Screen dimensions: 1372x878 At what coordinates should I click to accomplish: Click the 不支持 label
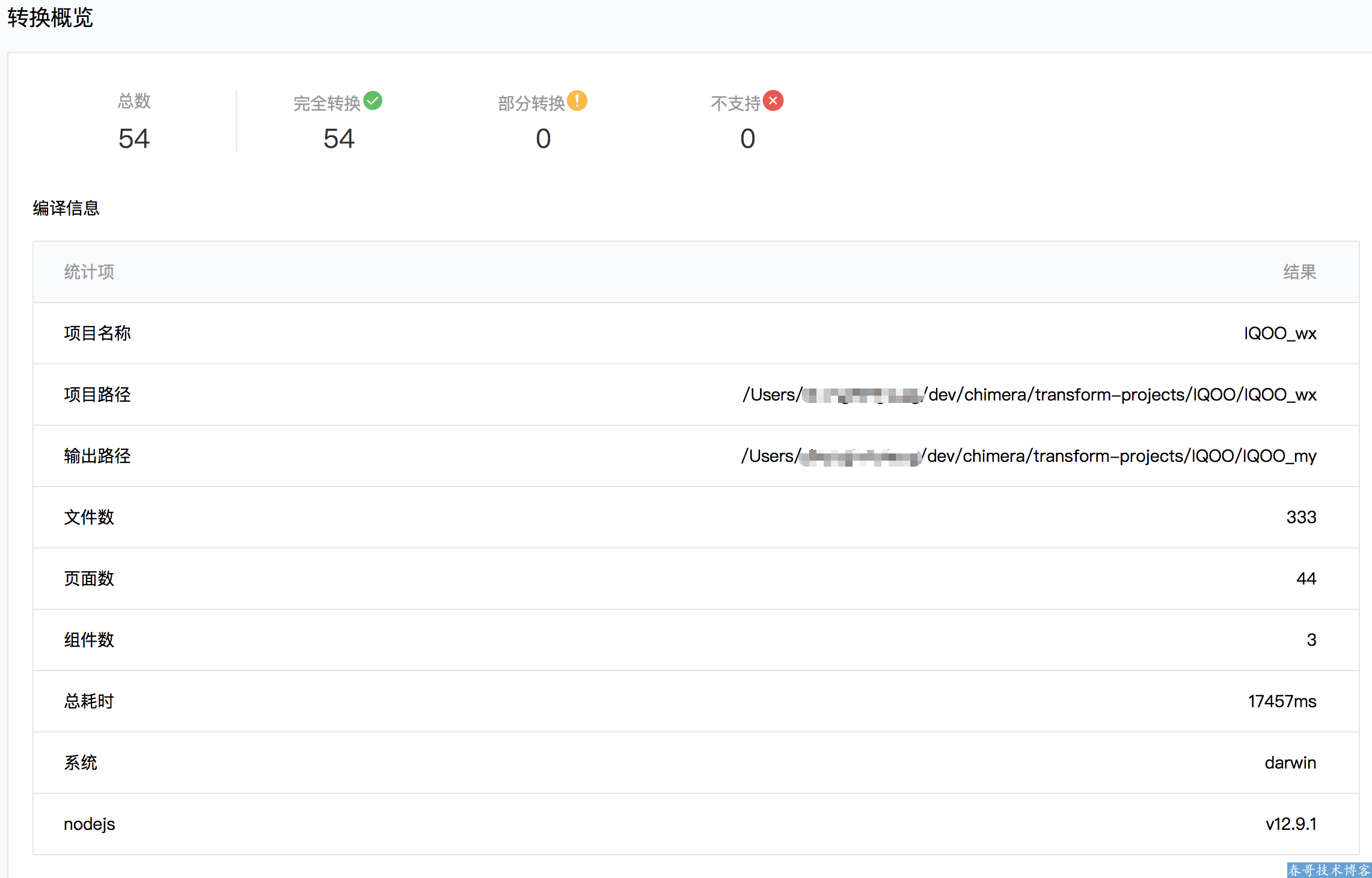pos(736,103)
